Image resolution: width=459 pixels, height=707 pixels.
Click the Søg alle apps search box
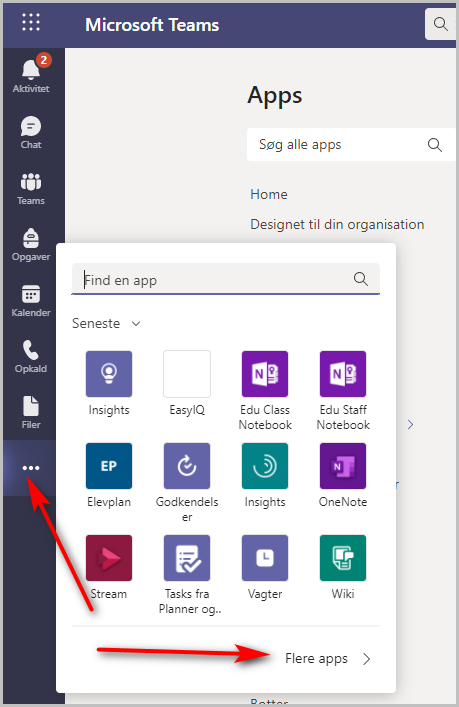point(350,145)
